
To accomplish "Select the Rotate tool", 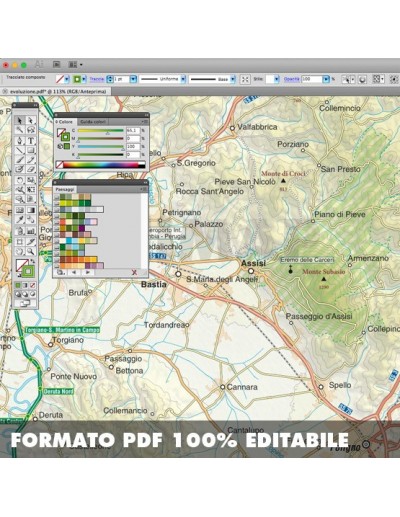I will (x=20, y=180).
